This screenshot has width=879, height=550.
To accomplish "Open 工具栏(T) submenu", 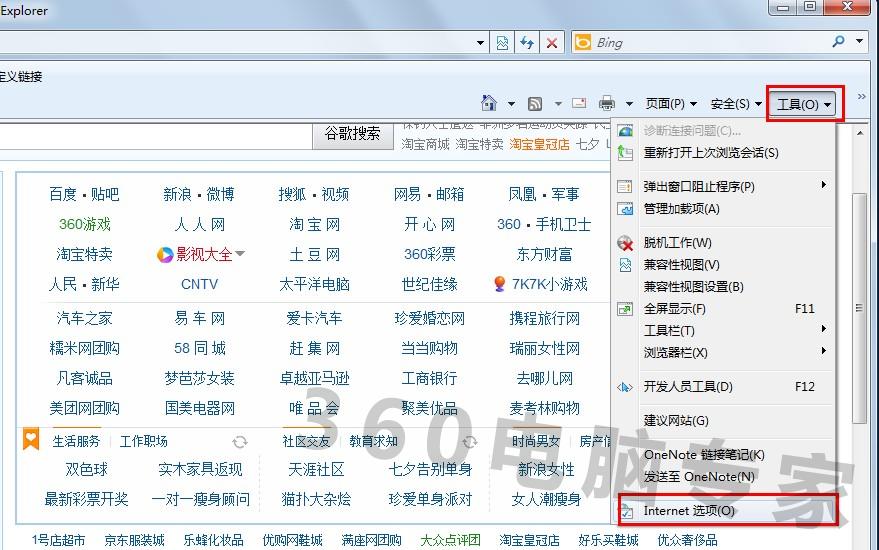I will click(x=724, y=330).
